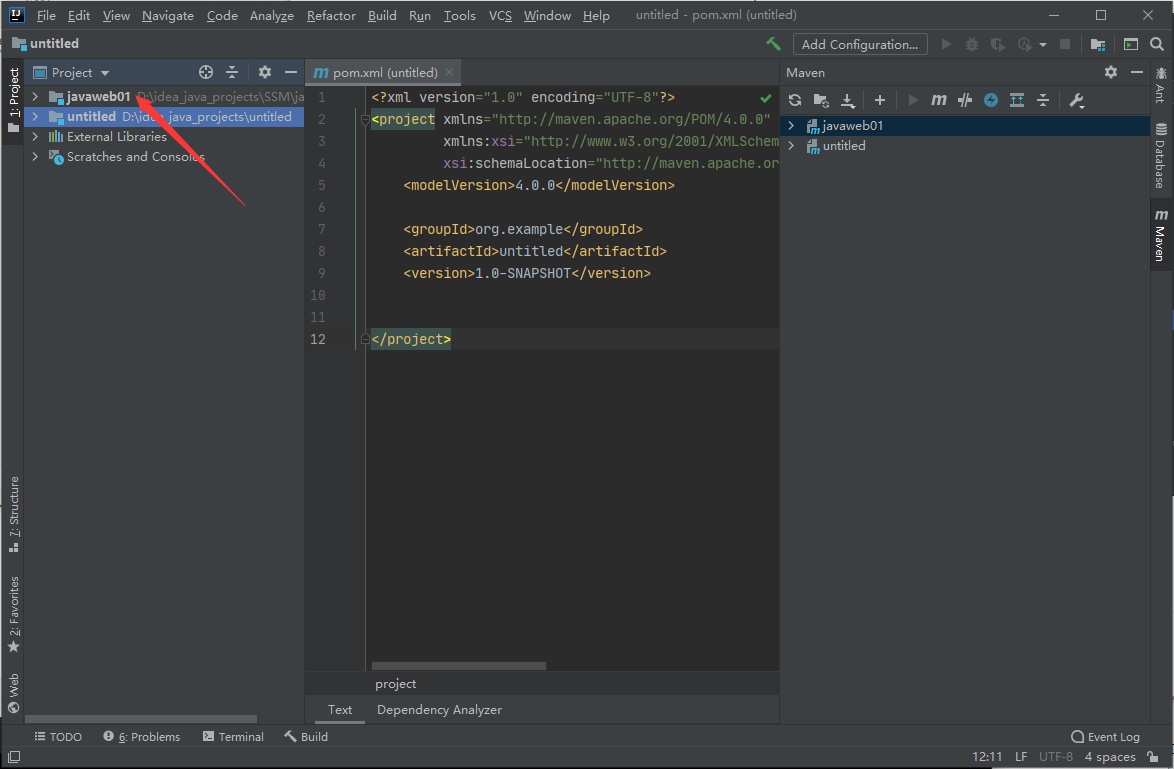Toggle Maven show dependencies button
Screen dimensions: 1174x769
click(x=1017, y=100)
